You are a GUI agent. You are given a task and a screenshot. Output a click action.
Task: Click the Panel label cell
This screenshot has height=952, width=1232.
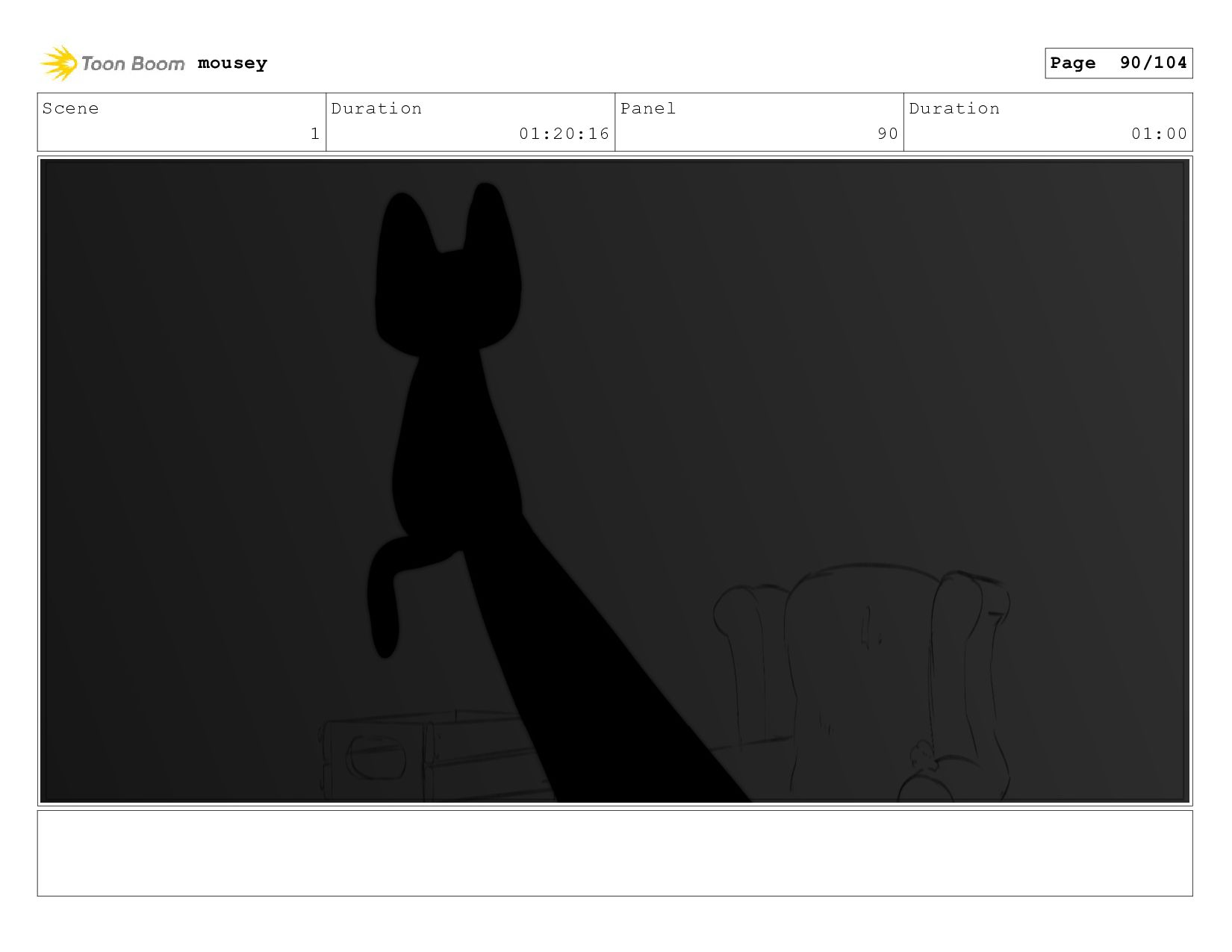point(759,122)
